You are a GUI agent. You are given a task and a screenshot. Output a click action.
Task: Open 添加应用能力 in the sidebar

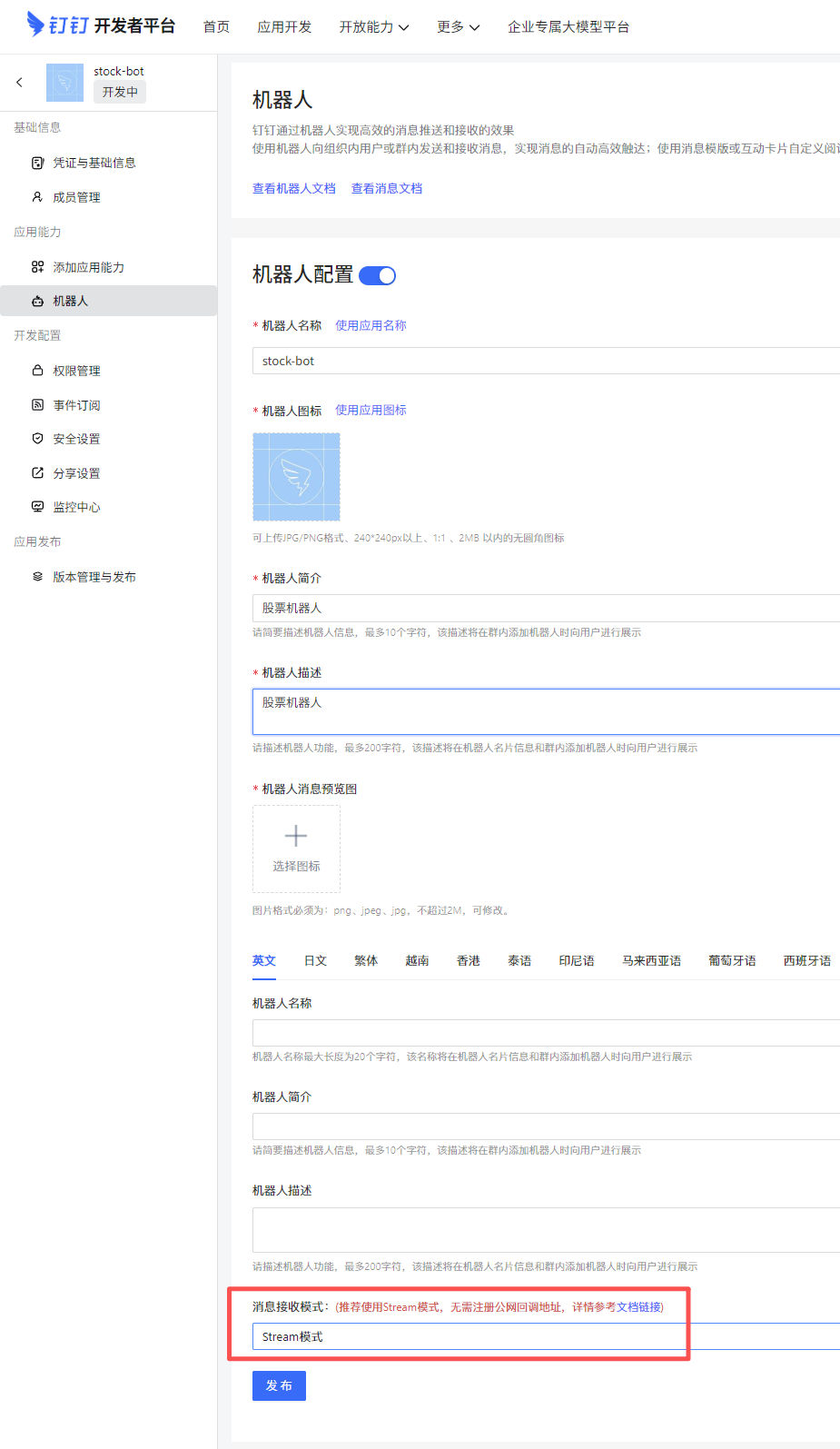[88, 267]
